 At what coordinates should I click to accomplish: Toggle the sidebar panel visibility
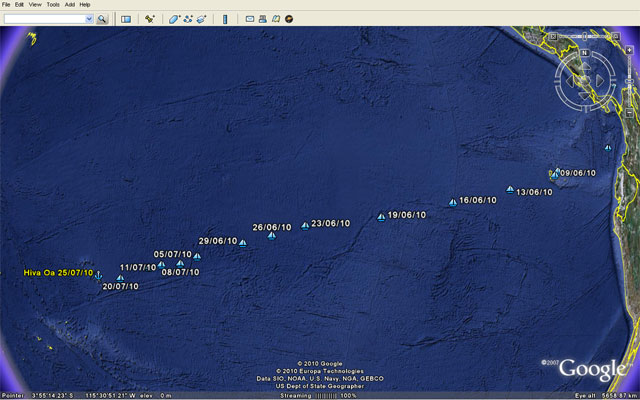click(126, 19)
